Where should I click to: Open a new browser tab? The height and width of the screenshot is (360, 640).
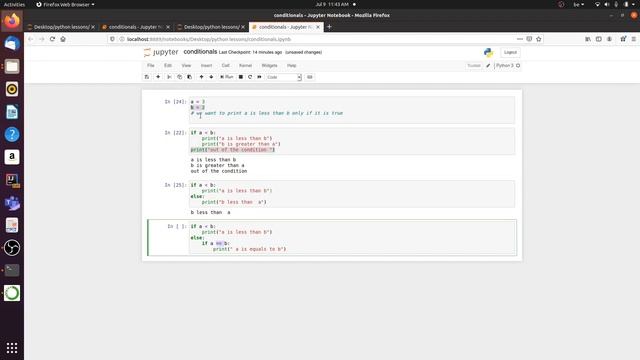(329, 27)
